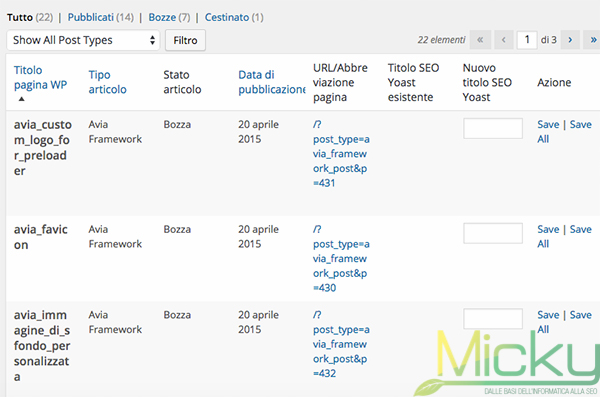Show the Tutto (22) view
Viewport: 600px width, 397px height.
point(30,17)
